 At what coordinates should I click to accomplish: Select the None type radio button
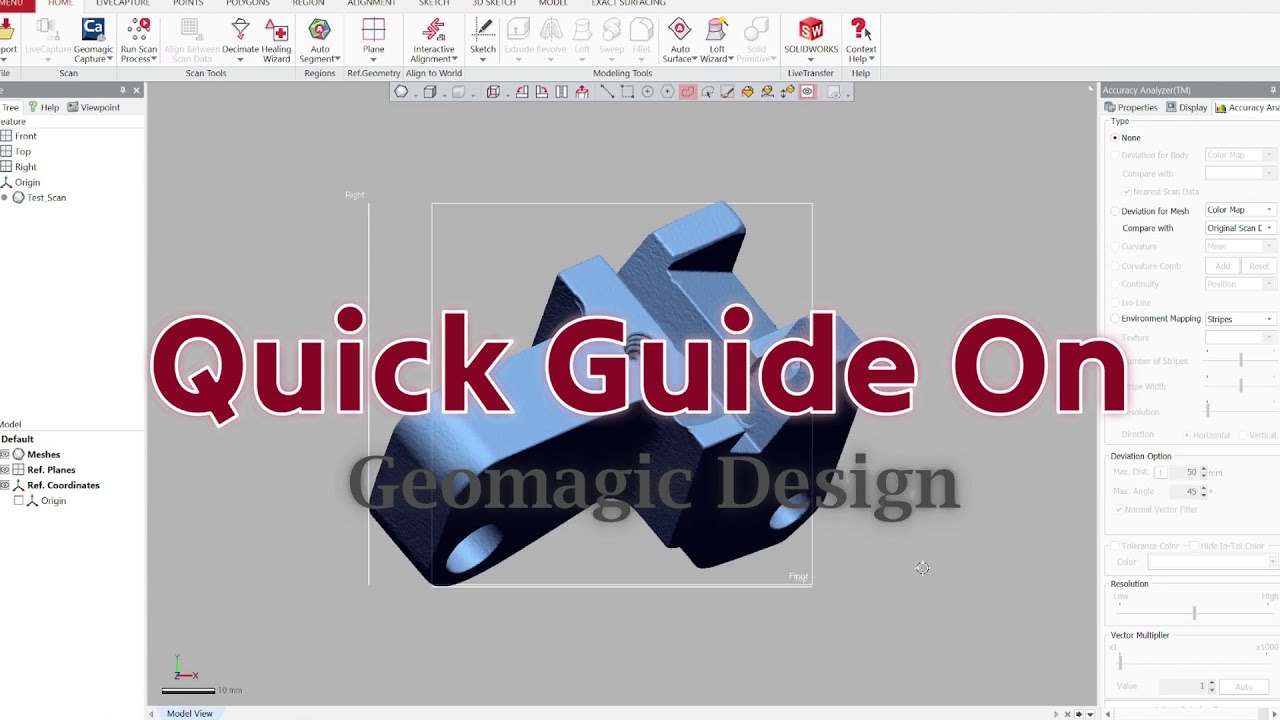[1115, 138]
